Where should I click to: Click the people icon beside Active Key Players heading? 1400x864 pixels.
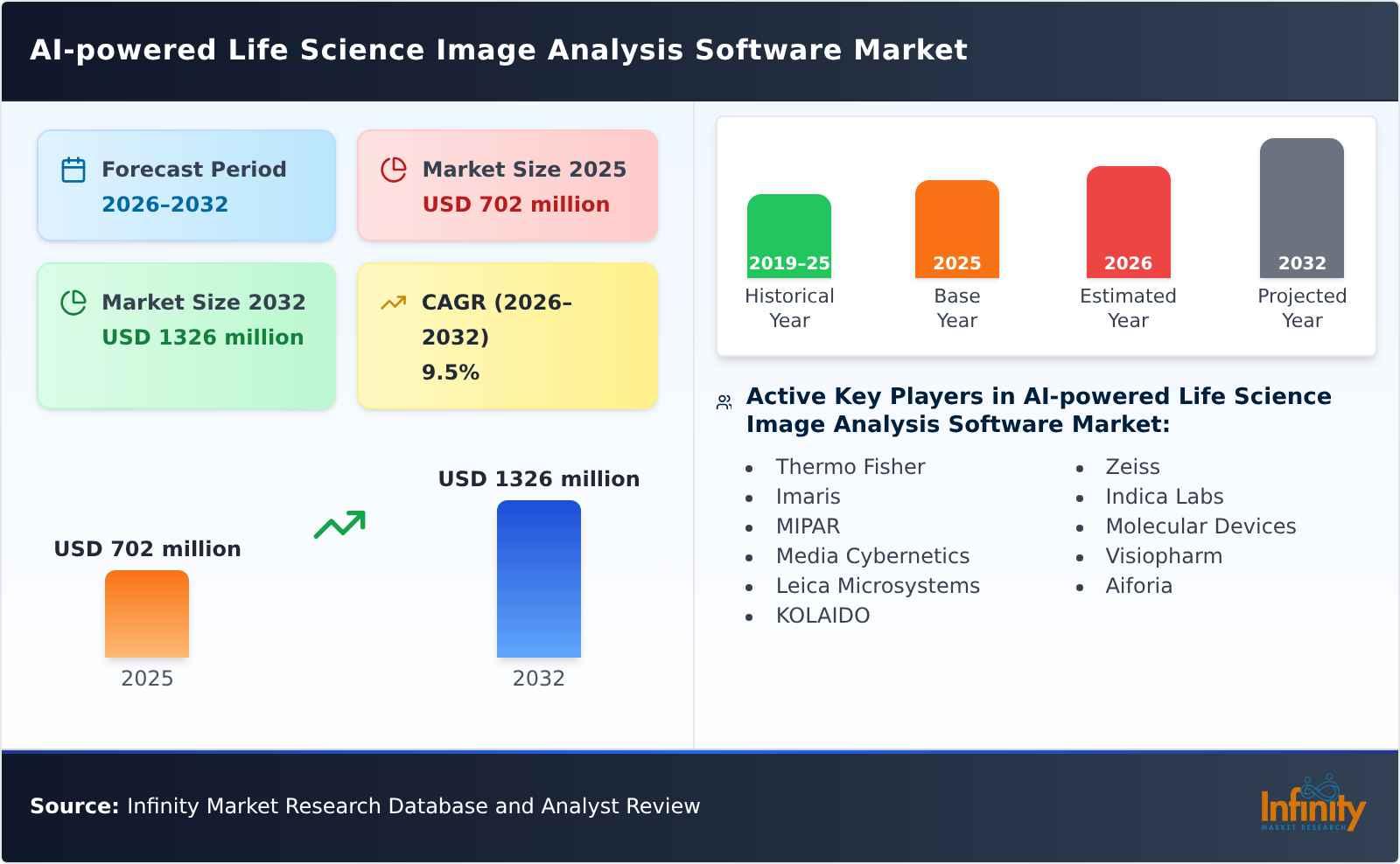tap(722, 401)
